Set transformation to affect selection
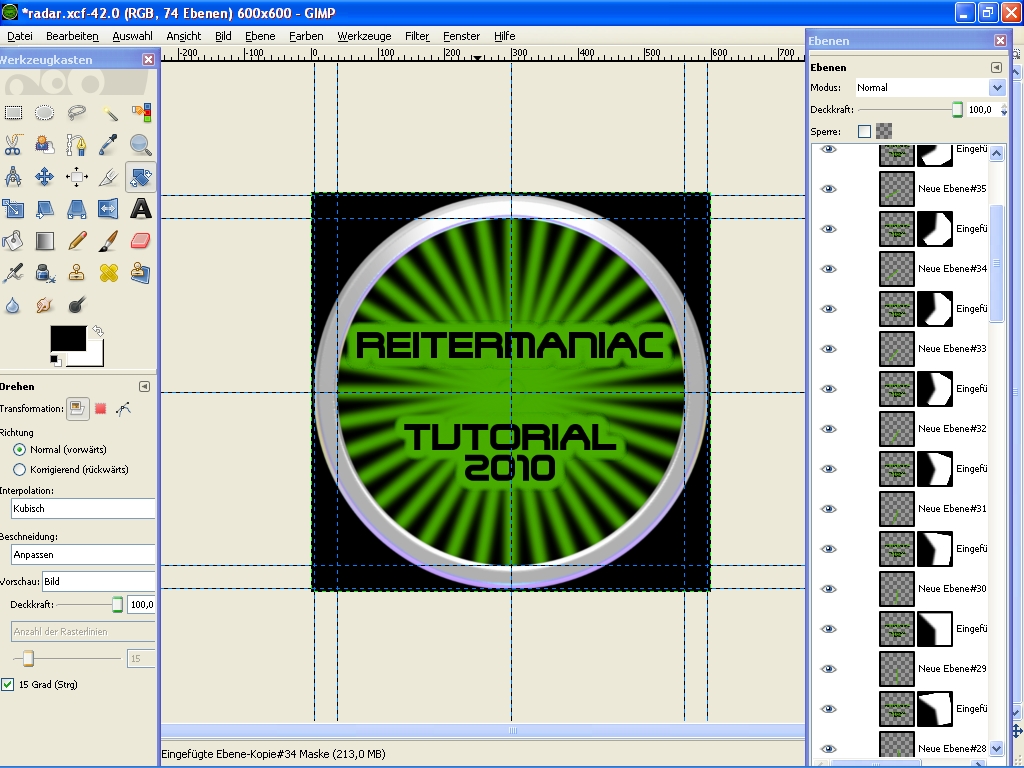This screenshot has height=768, width=1024. coord(101,409)
